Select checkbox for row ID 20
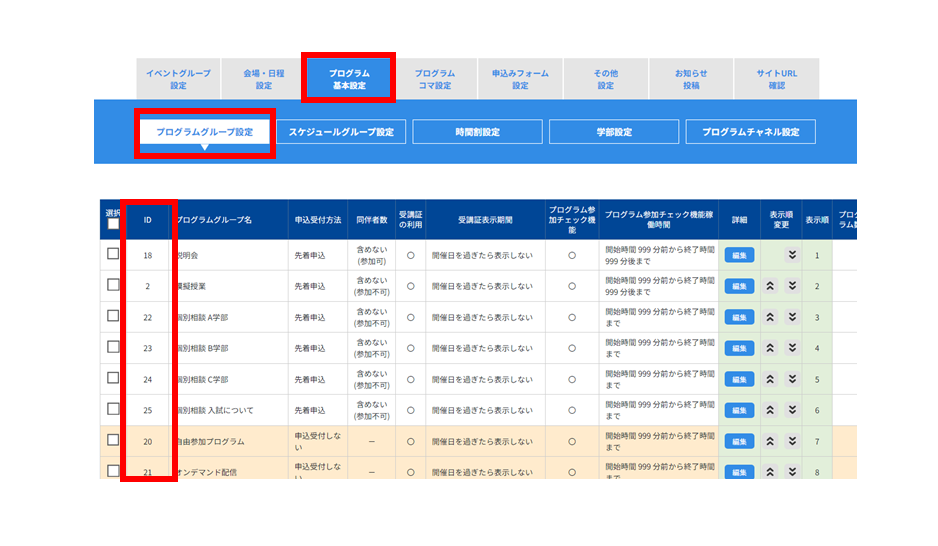Image resolution: width=938 pixels, height=546 pixels. pyautogui.click(x=113, y=440)
